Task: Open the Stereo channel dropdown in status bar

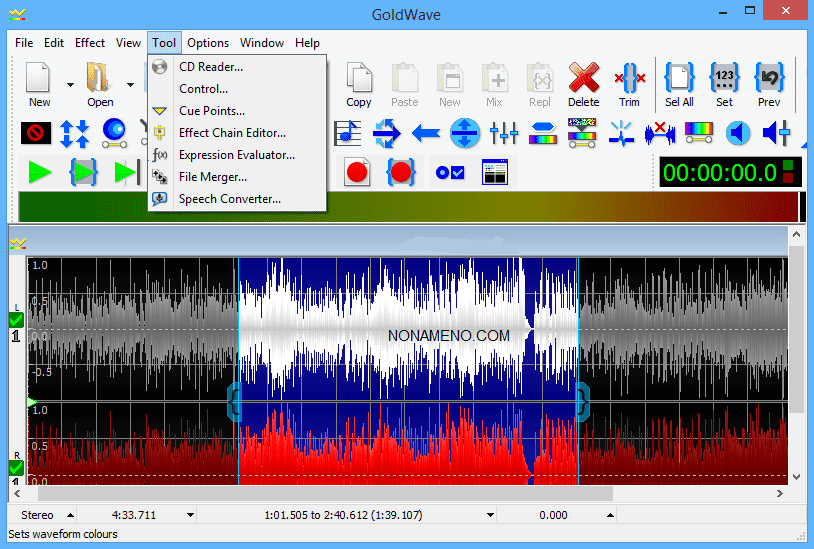Action: point(70,516)
